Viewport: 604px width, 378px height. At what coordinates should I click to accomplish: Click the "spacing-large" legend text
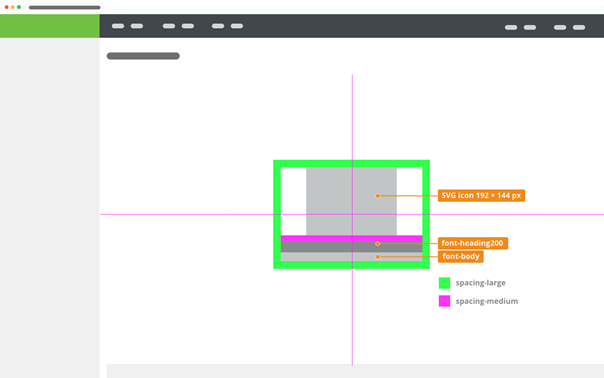[x=480, y=283]
